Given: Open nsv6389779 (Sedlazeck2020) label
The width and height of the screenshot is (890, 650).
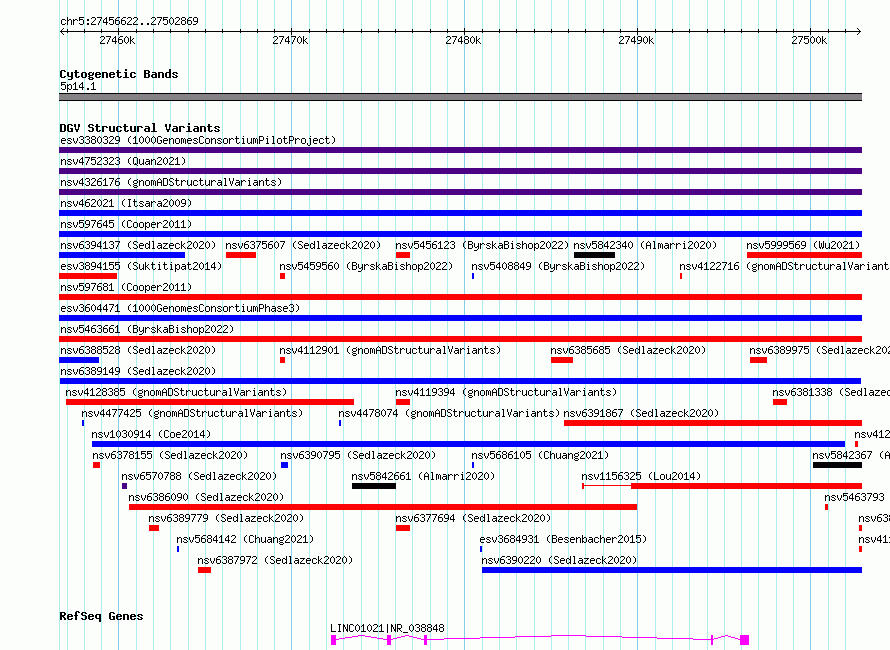Looking at the screenshot, I should pyautogui.click(x=226, y=518).
